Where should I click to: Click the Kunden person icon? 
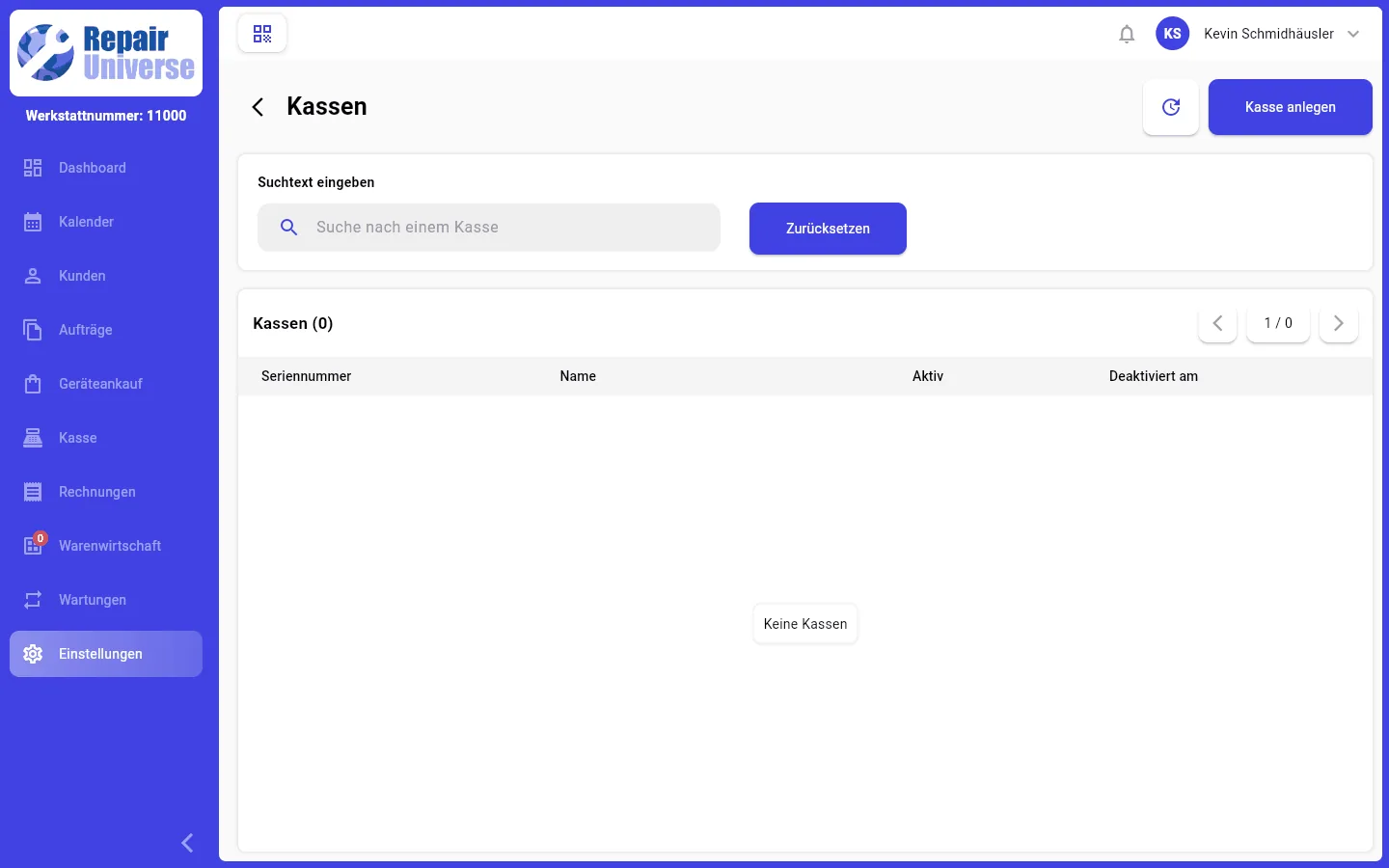click(x=33, y=276)
